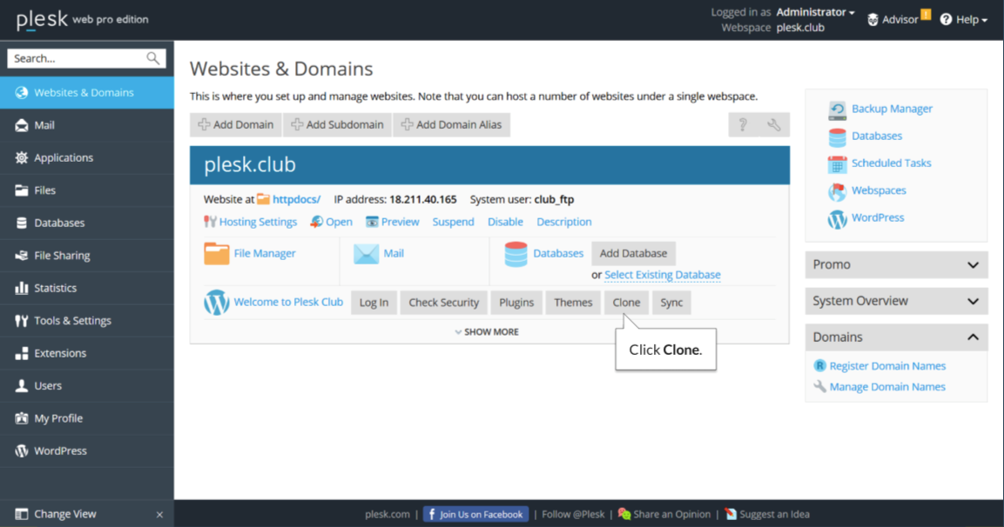
Task: Click Register Domain Names link
Action: pyautogui.click(x=887, y=366)
